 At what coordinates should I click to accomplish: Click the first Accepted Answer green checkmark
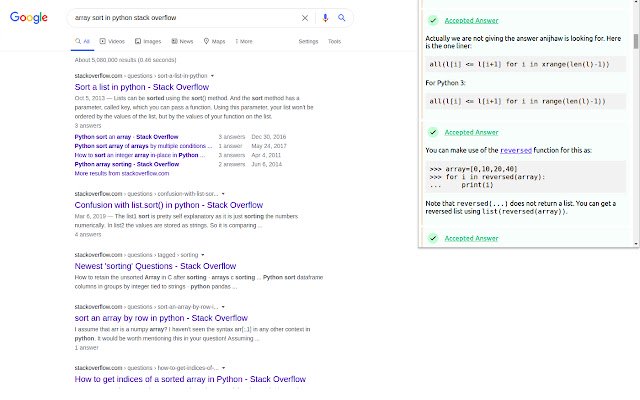click(x=433, y=20)
